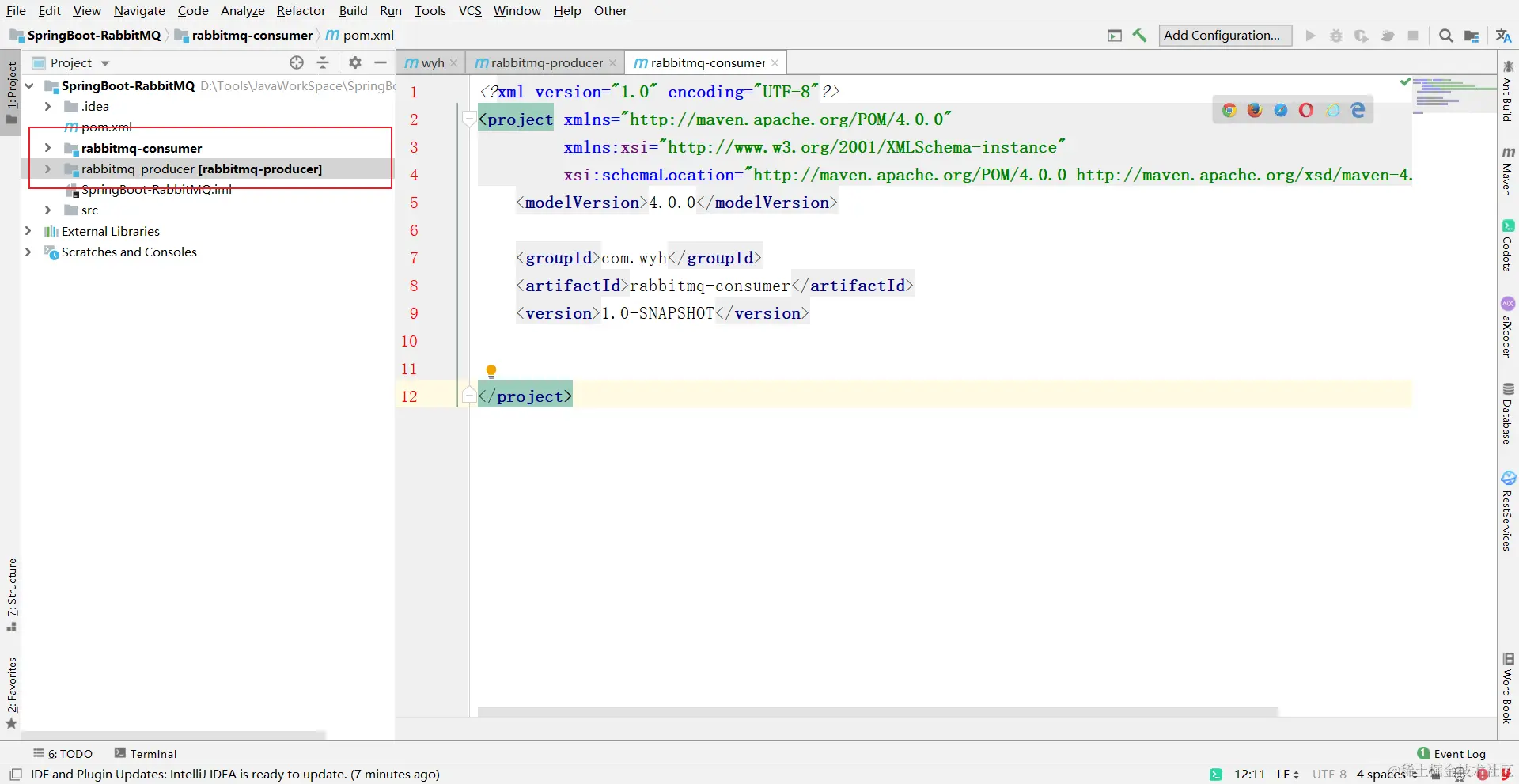Open LF line separator dropdown
The image size is (1519, 784).
click(x=1288, y=775)
